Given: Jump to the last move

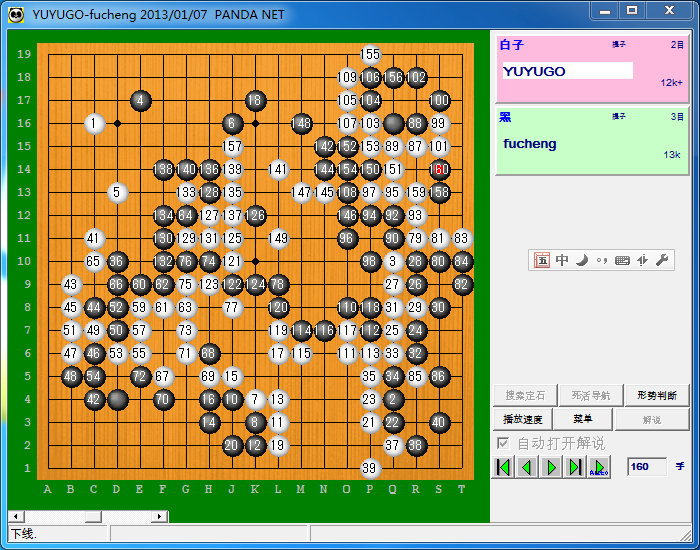Looking at the screenshot, I should coord(575,467).
